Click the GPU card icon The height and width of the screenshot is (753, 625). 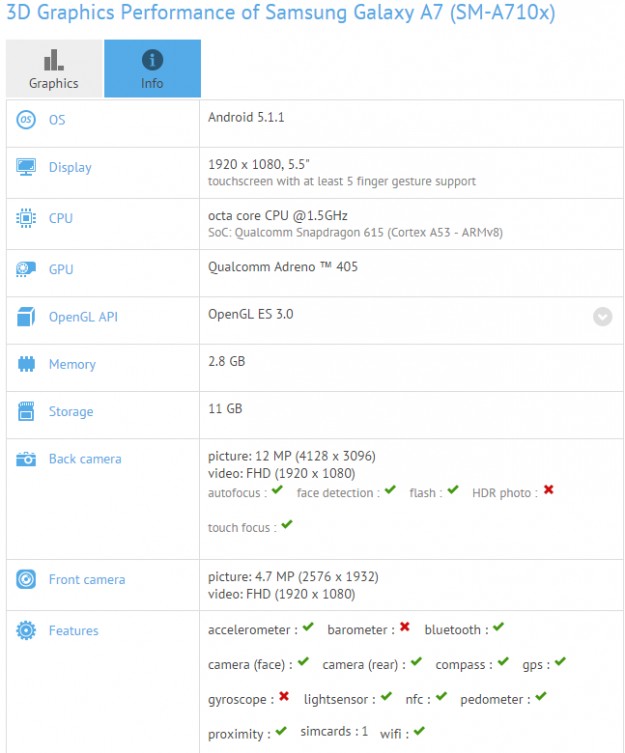pos(26,269)
